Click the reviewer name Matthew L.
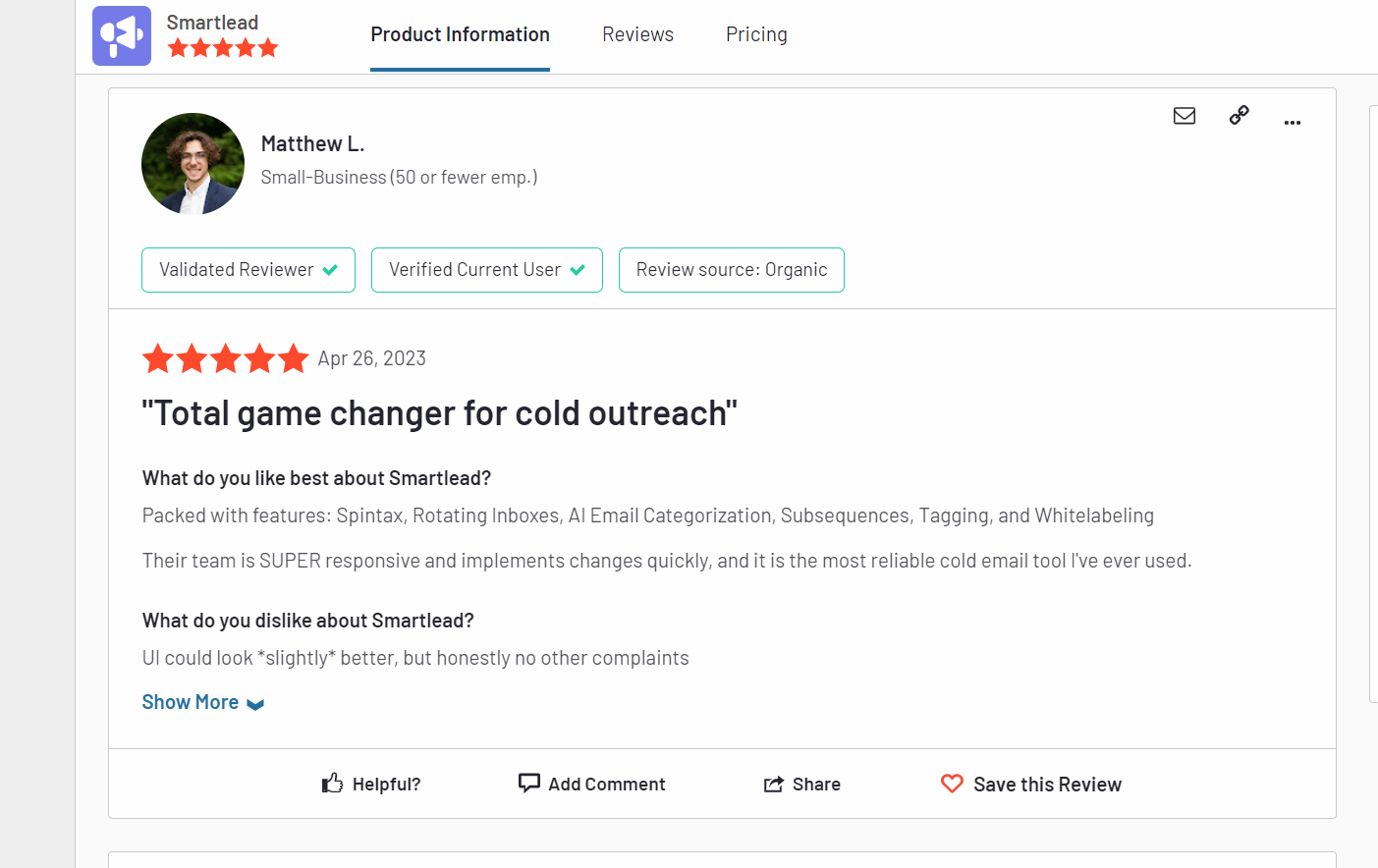This screenshot has height=868, width=1378. [x=312, y=144]
